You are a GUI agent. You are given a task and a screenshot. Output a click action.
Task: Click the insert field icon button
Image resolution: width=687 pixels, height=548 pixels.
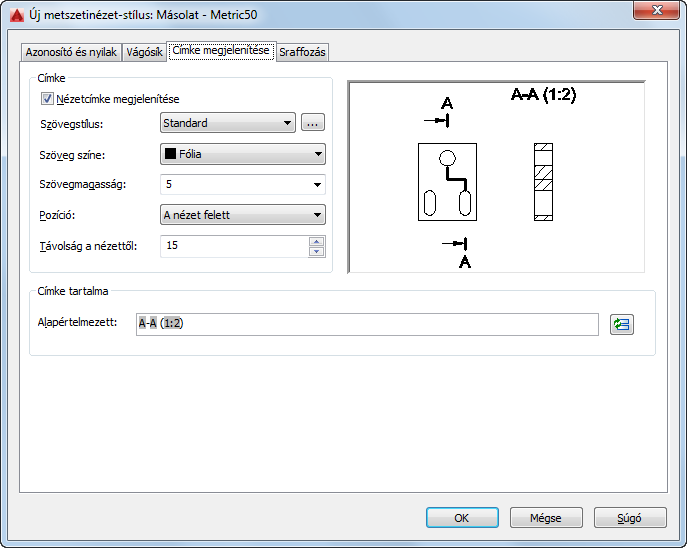coord(621,325)
